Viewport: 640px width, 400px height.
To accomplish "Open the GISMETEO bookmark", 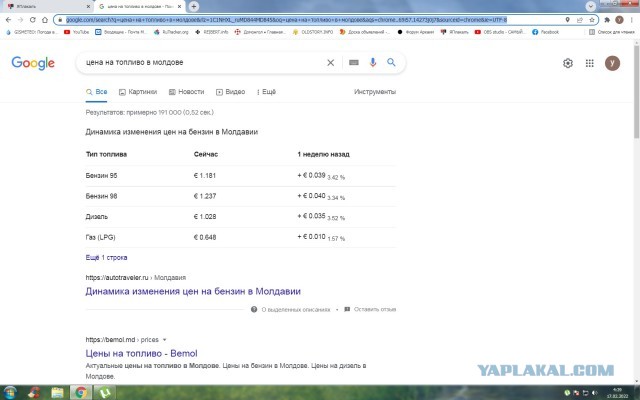I will tap(32, 32).
